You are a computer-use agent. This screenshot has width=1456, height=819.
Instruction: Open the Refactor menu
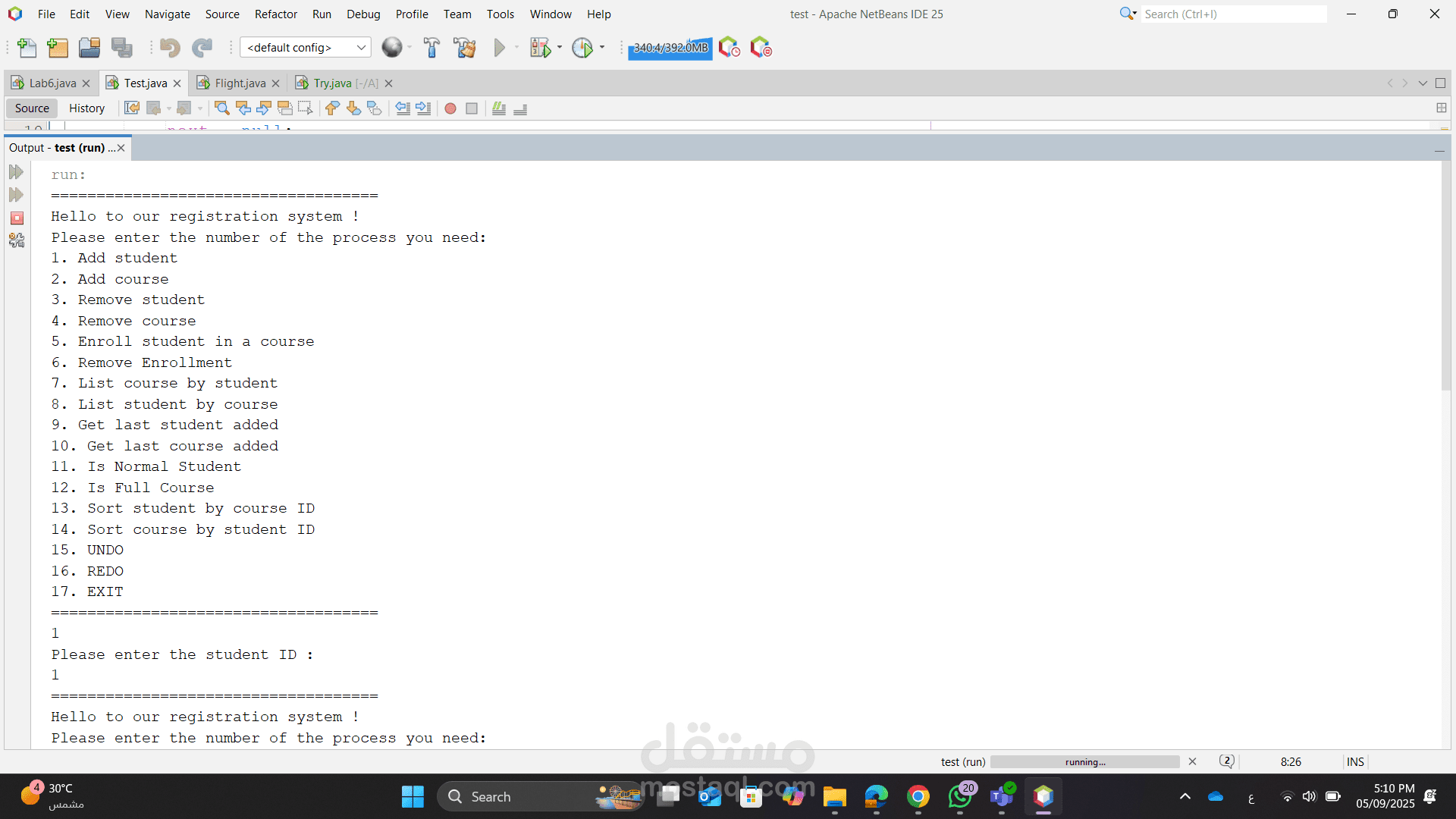click(x=275, y=14)
